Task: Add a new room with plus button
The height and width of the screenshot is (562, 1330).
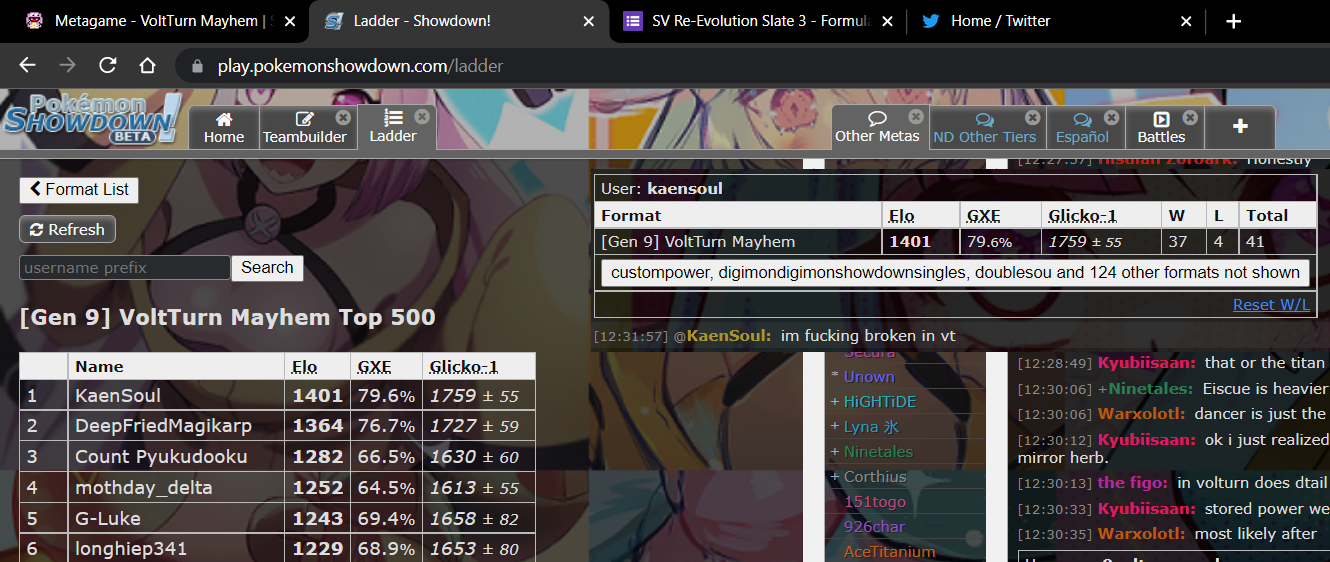Action: click(x=1240, y=127)
